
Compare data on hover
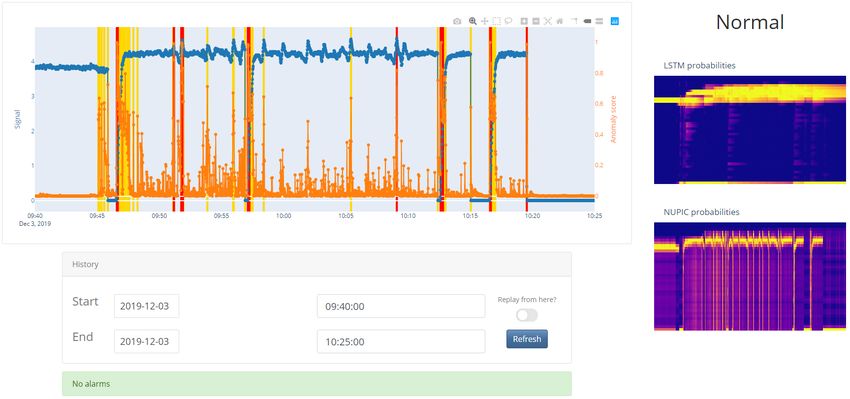pyautogui.click(x=599, y=21)
